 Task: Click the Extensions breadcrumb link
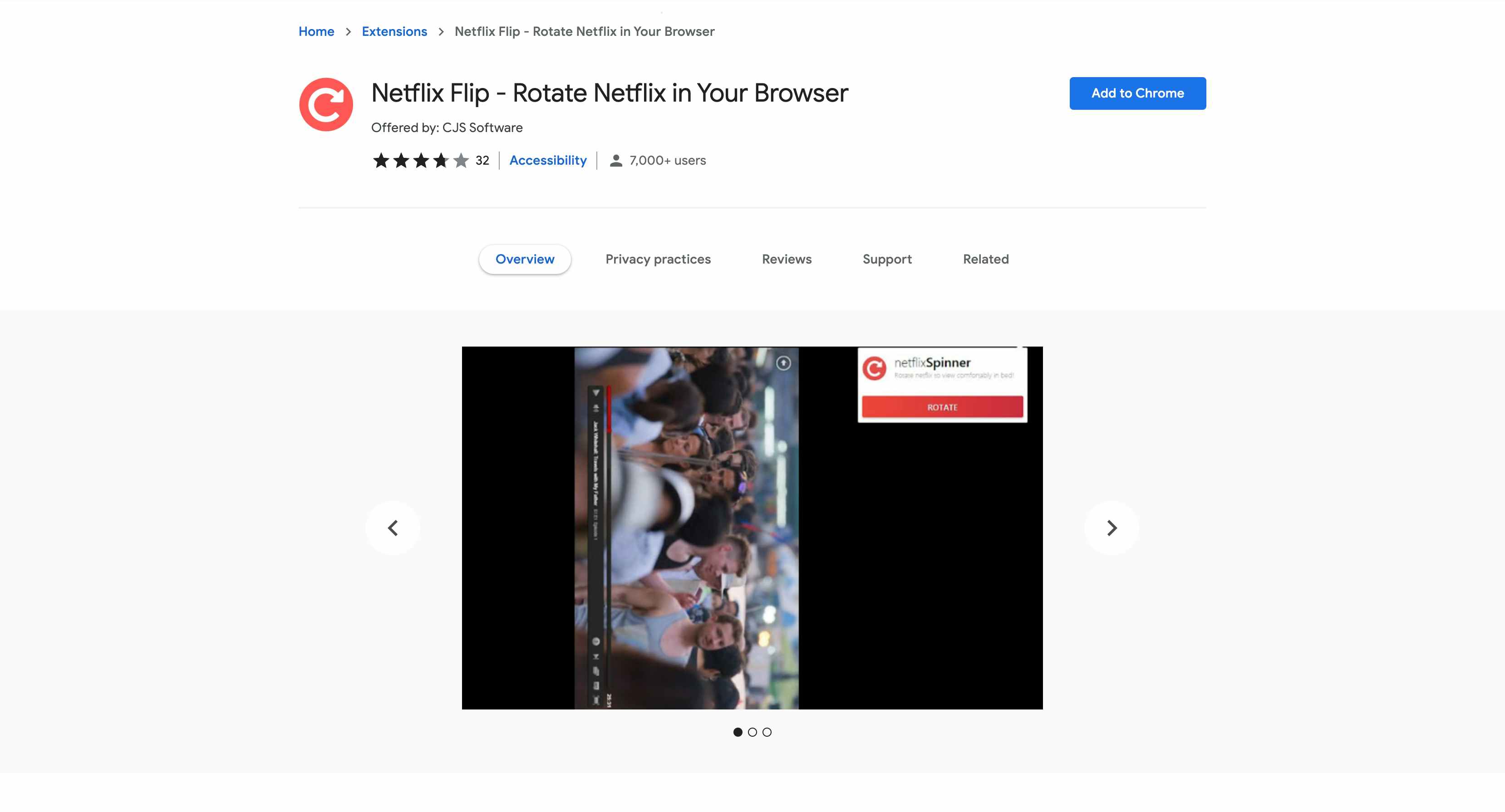tap(394, 31)
